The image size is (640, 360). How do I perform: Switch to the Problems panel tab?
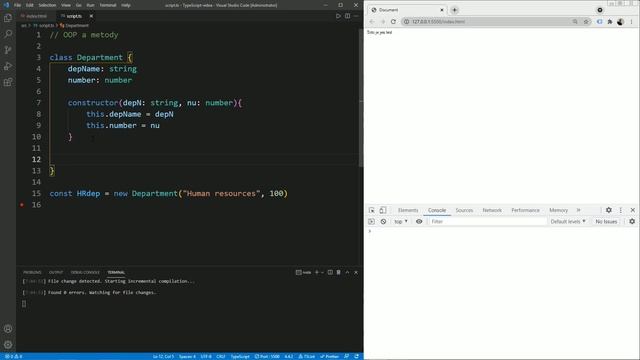click(x=32, y=272)
